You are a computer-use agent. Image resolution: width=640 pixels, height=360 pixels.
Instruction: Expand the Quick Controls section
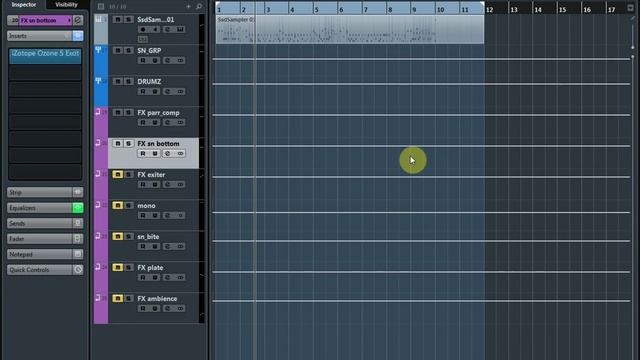(x=40, y=270)
